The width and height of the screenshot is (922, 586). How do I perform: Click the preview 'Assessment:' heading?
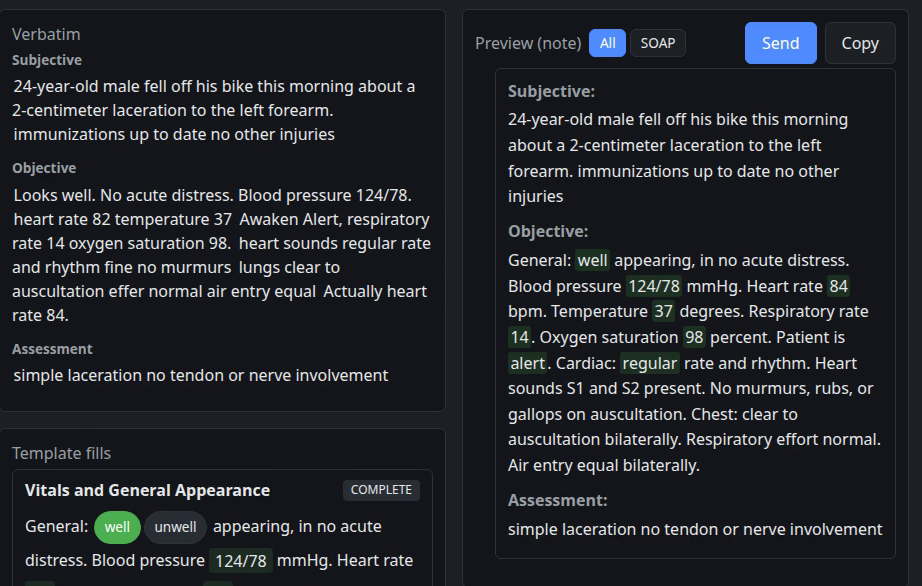[557, 500]
